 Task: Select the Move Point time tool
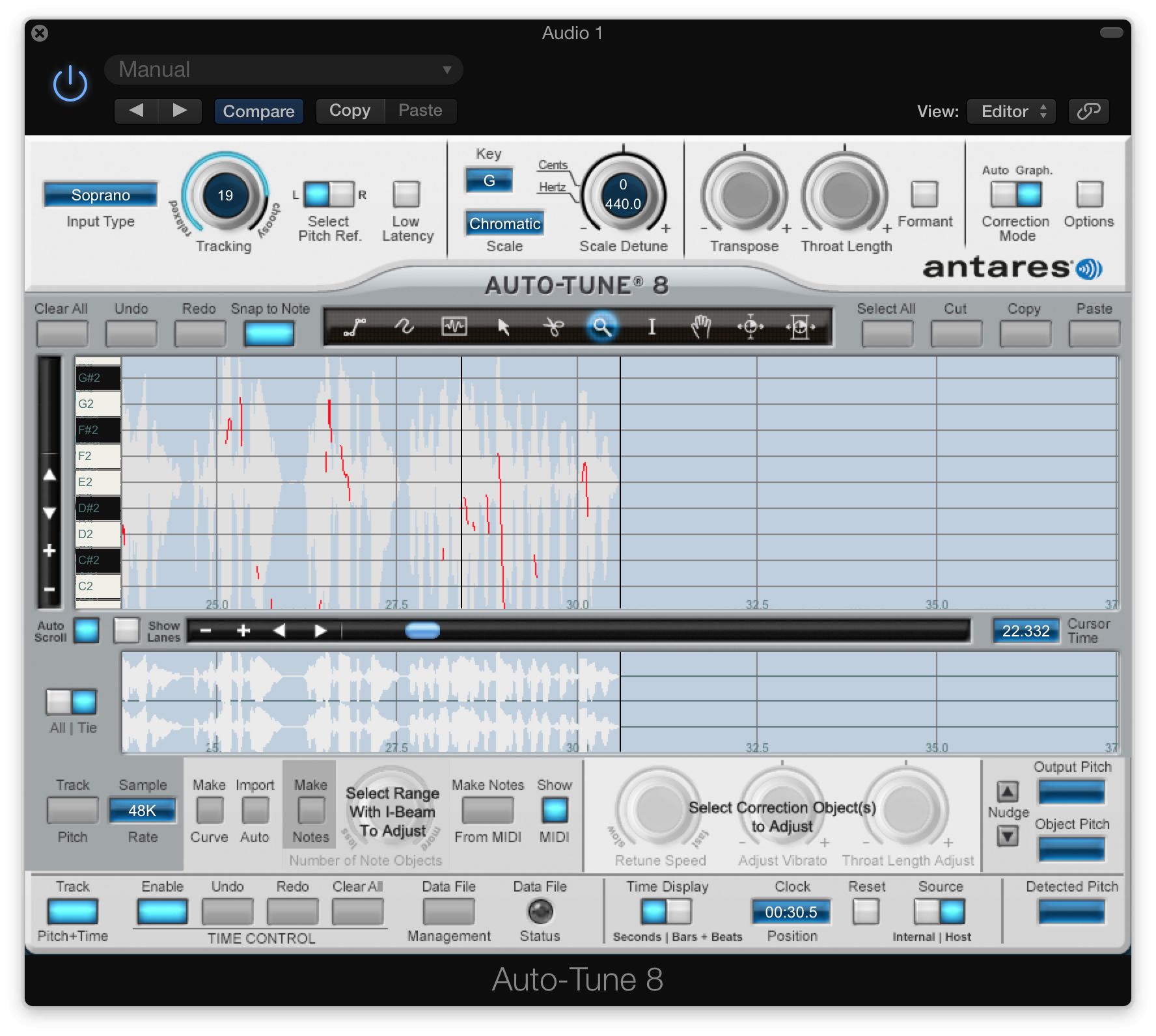tap(750, 326)
